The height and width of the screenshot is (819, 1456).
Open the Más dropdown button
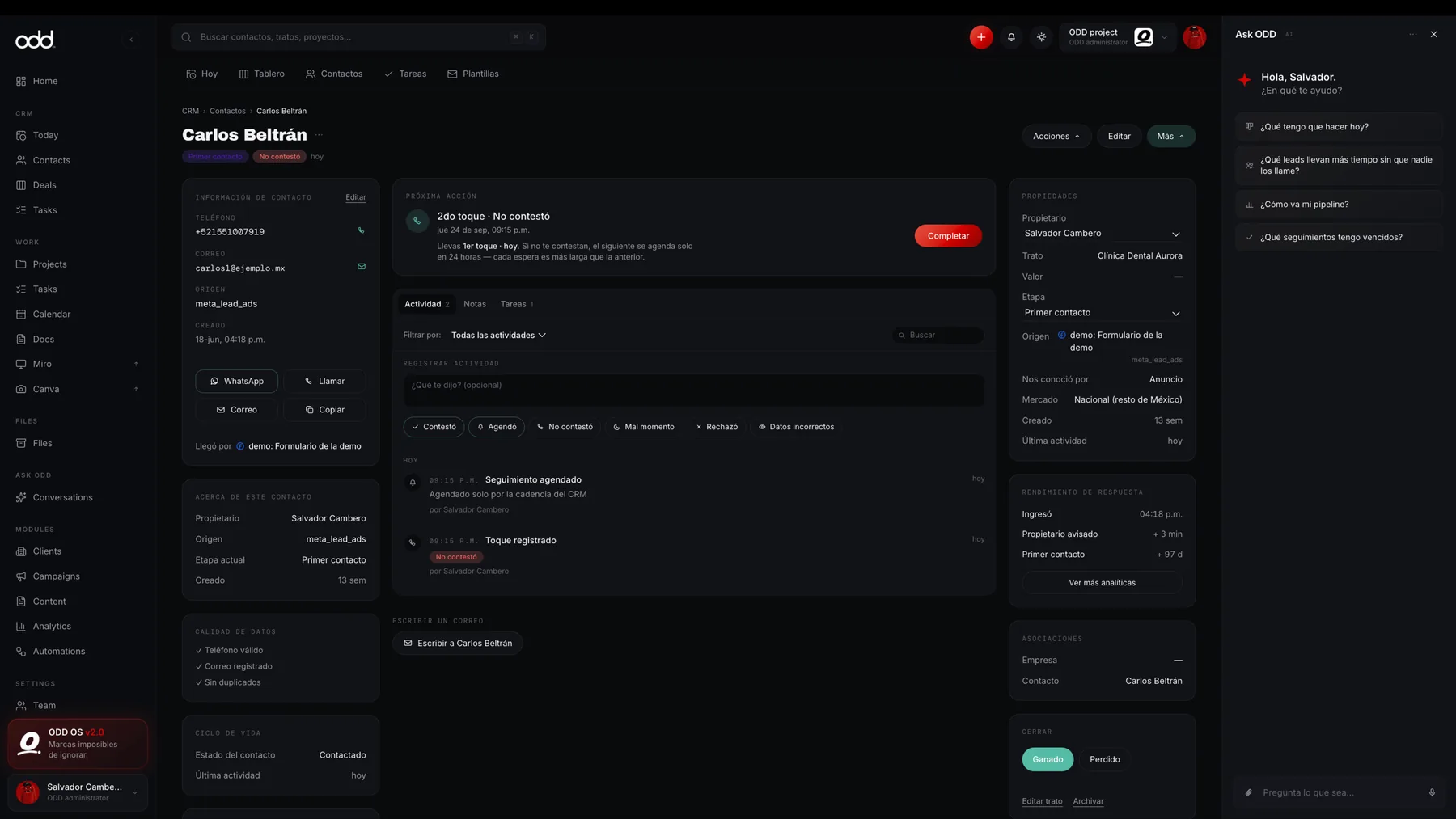pyautogui.click(x=1170, y=136)
